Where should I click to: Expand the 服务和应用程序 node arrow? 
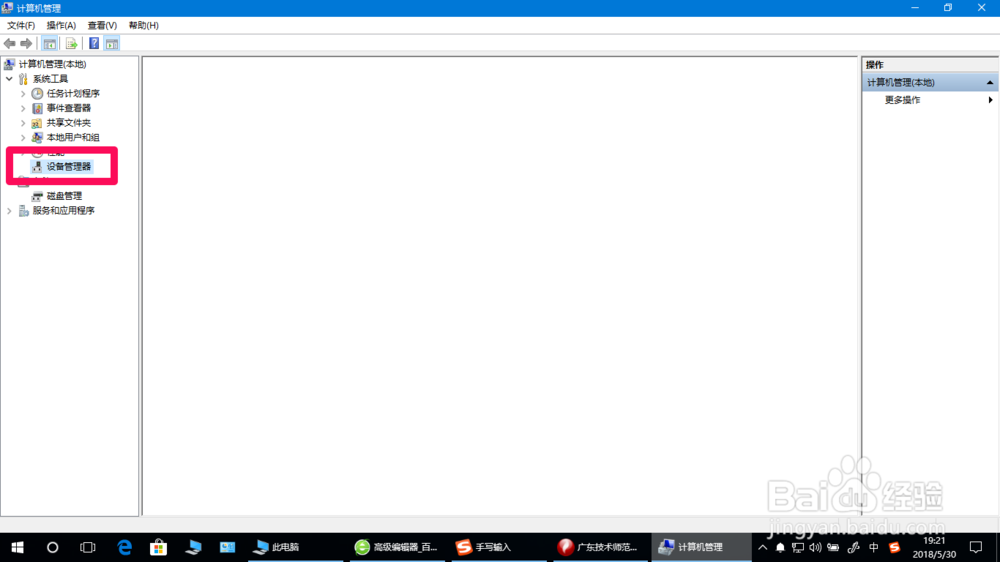click(10, 211)
